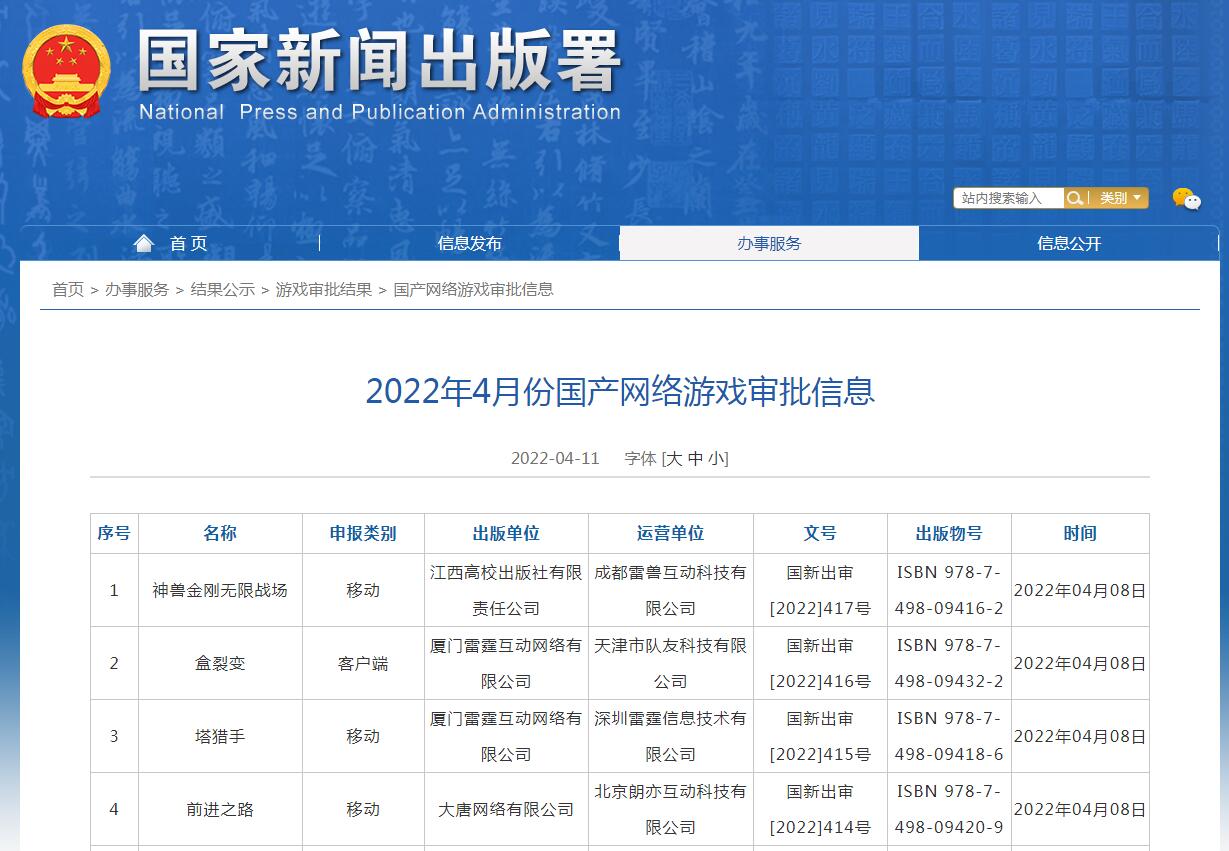Click 国产网络游戏审批信息 breadcrumb link

pos(473,289)
